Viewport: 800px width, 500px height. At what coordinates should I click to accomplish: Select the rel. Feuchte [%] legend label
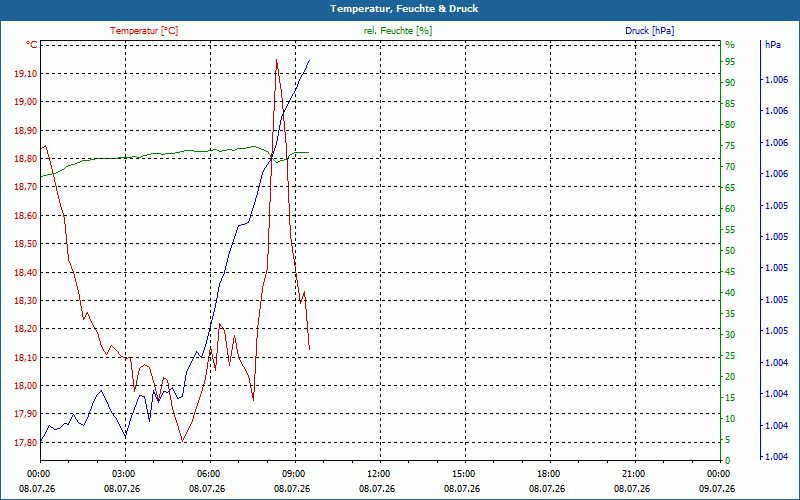pos(397,31)
